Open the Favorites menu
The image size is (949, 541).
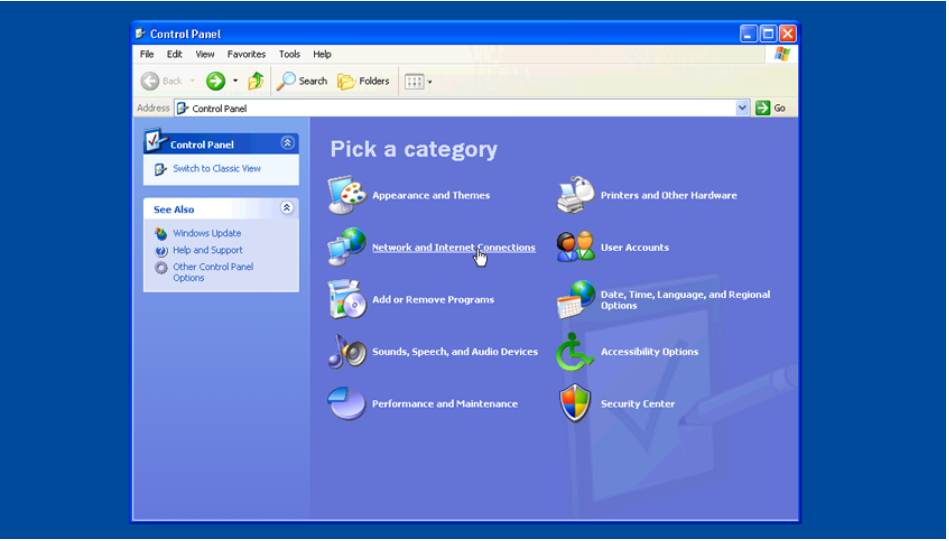(246, 54)
